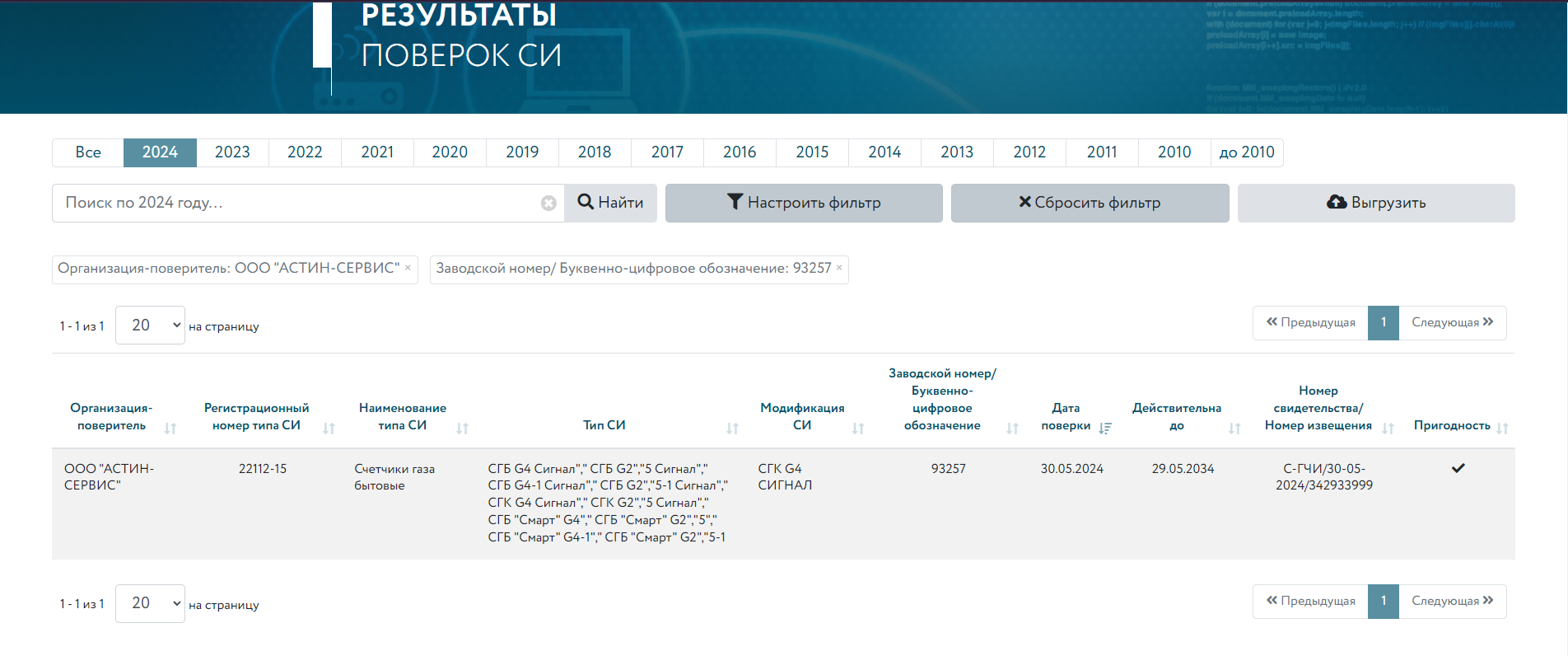
Task: Open top rows-per-page dropdown
Action: pyautogui.click(x=150, y=326)
